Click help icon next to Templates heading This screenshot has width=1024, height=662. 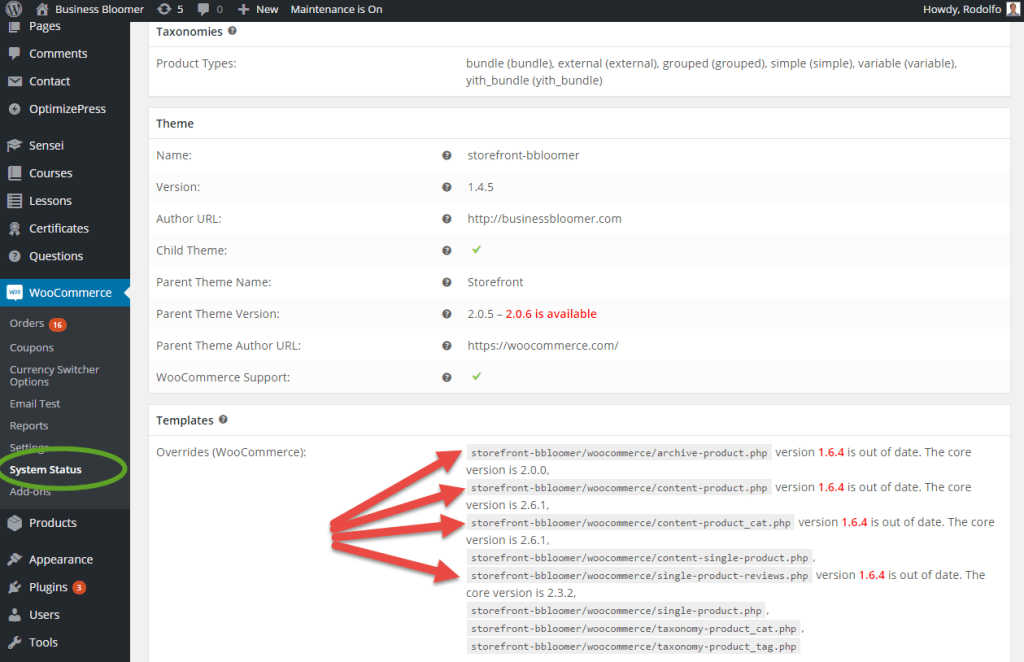[x=223, y=420]
